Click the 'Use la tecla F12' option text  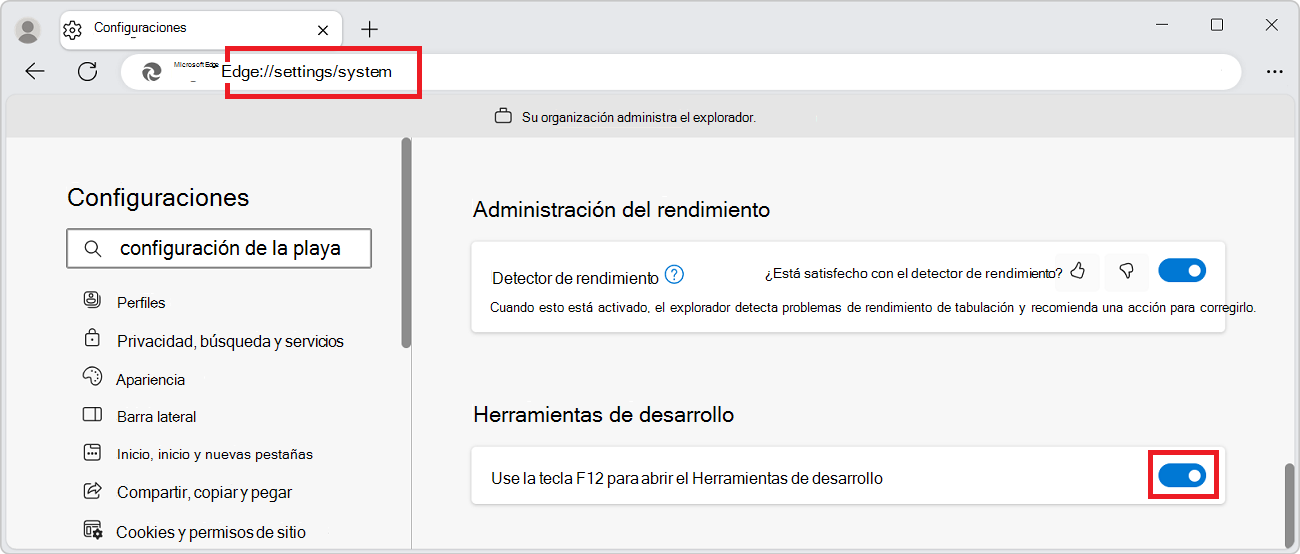(687, 478)
